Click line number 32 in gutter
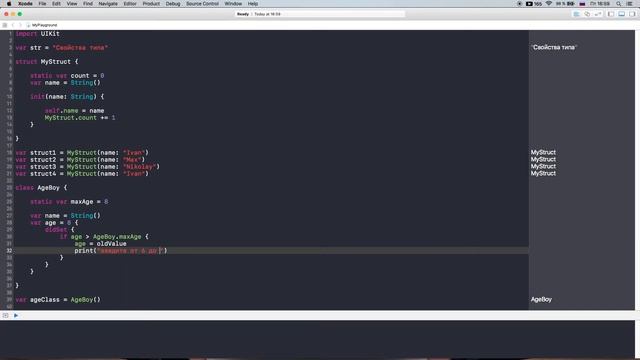This screenshot has height=360, width=640. [x=9, y=251]
